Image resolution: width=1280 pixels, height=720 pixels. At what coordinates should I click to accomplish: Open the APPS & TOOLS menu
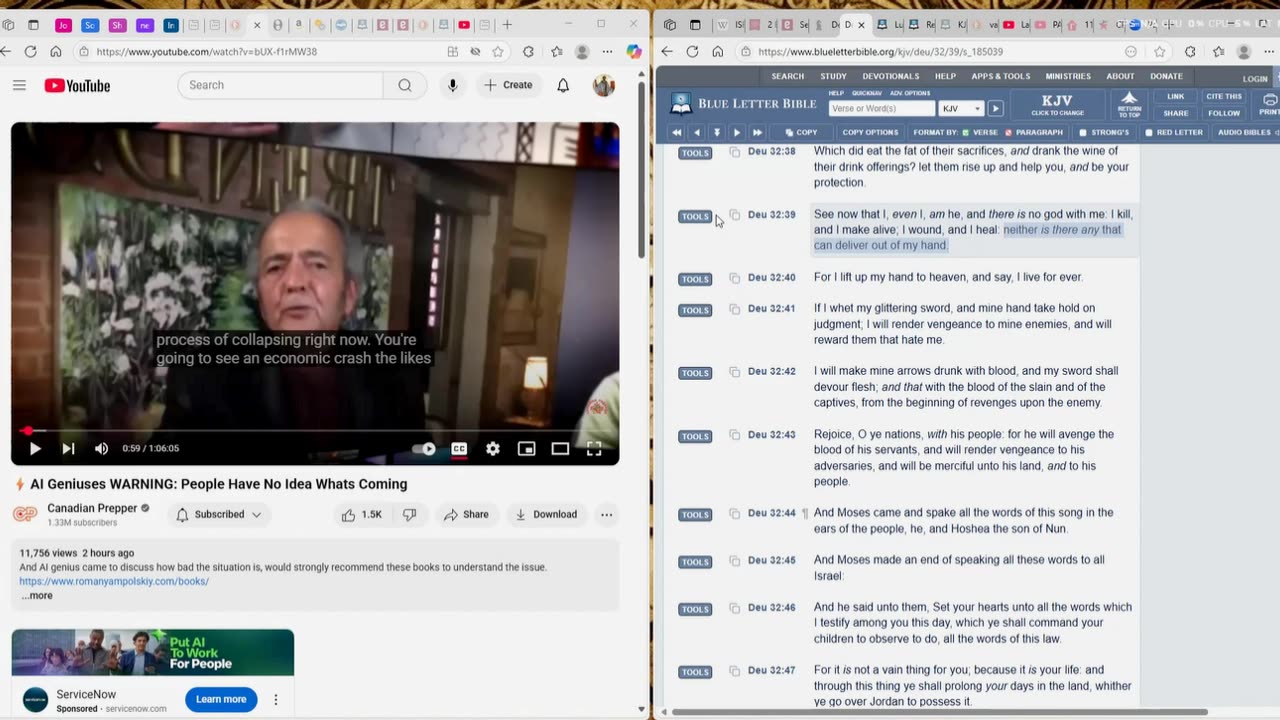coord(1000,77)
